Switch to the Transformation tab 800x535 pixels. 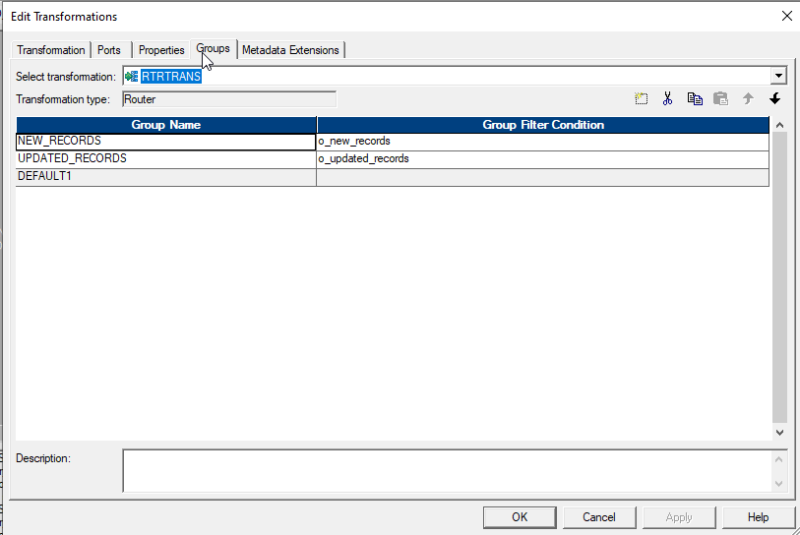click(x=51, y=50)
